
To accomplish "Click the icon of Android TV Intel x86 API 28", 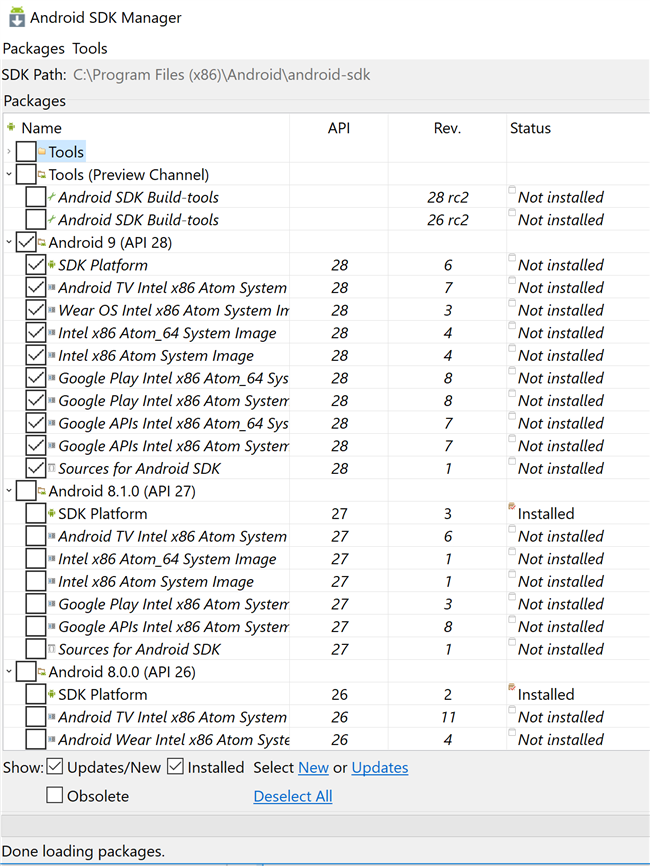I will [x=51, y=287].
